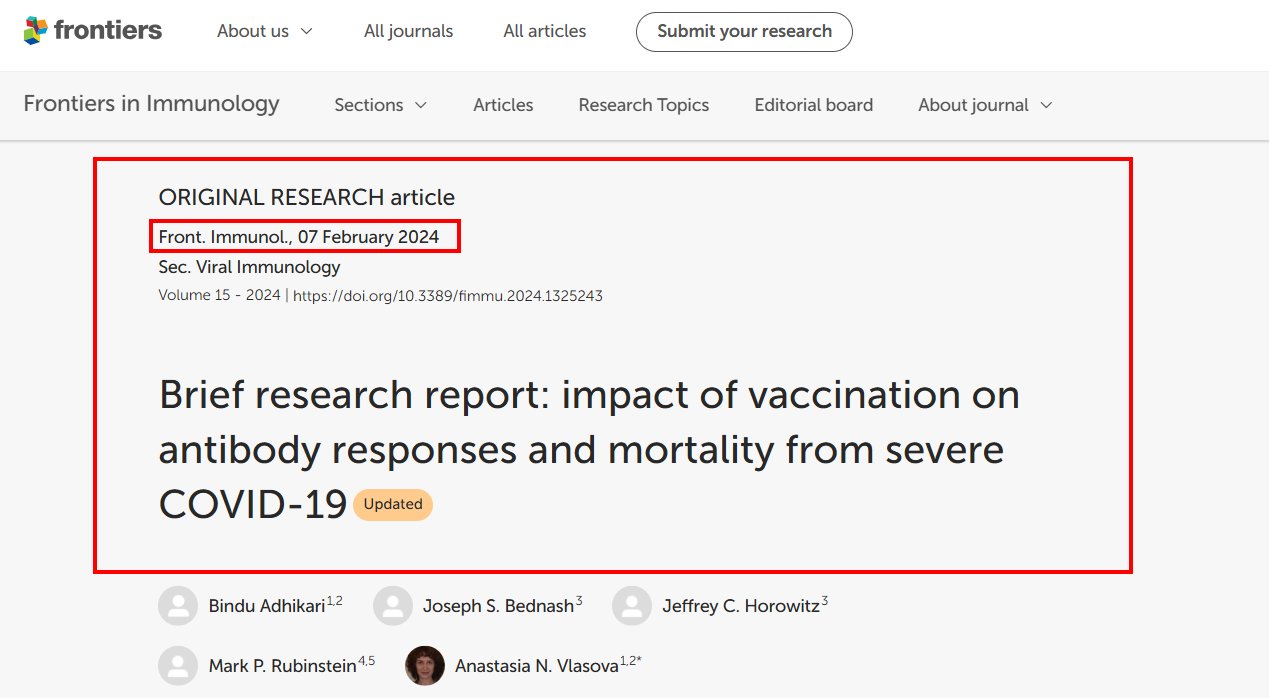Open the Articles tab

503,105
